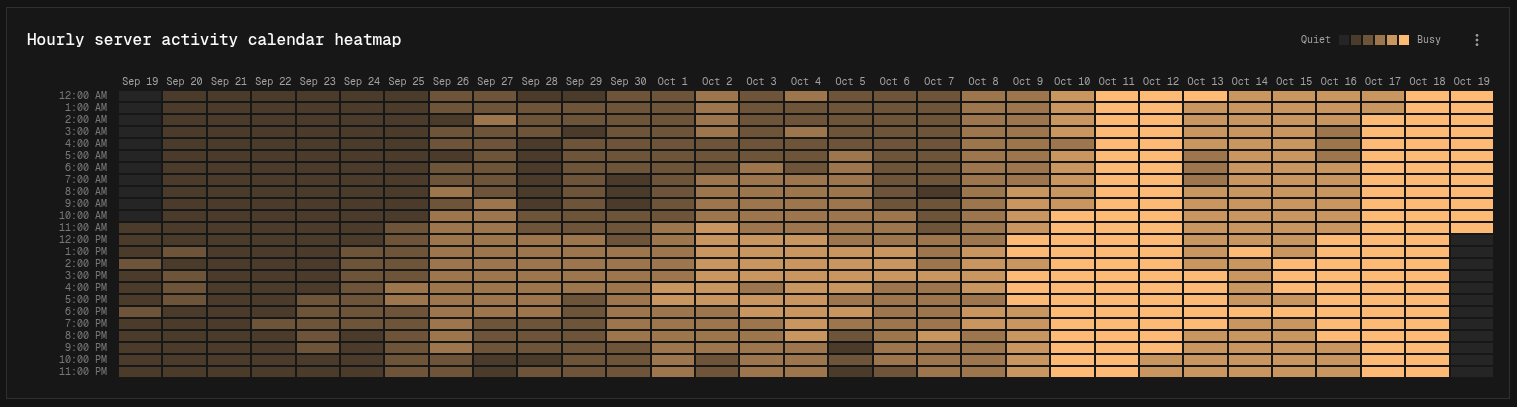Click the '12:00 AM' row label
The height and width of the screenshot is (407, 1517).
point(83,96)
